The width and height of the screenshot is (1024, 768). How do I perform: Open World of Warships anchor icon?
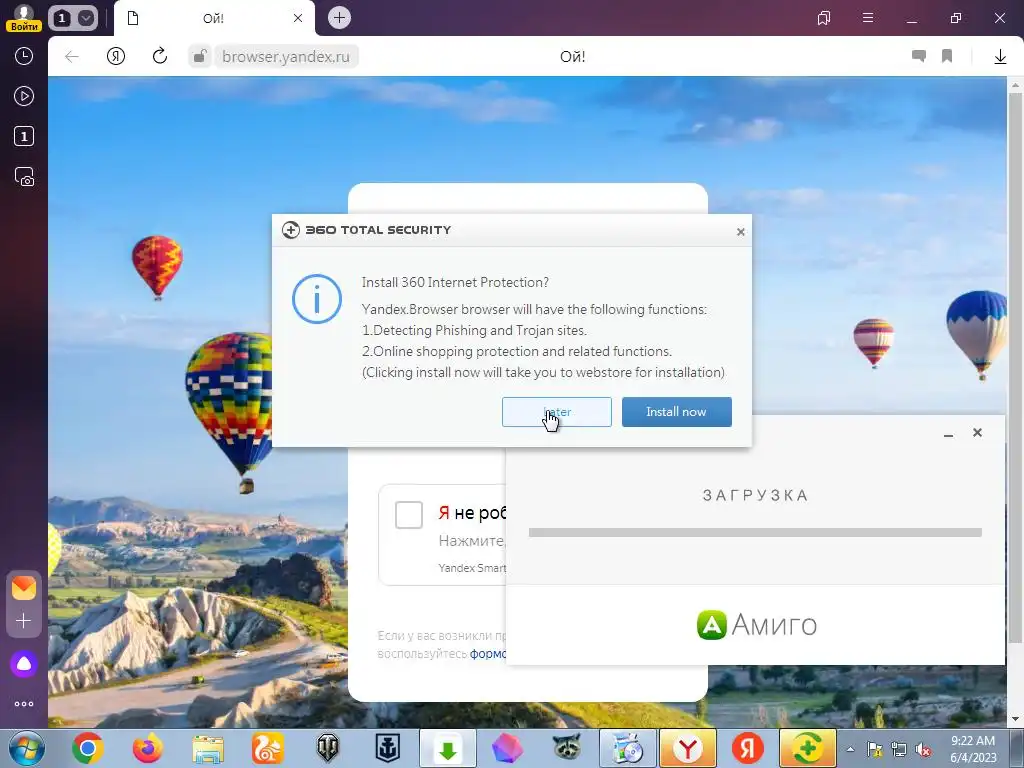click(387, 748)
